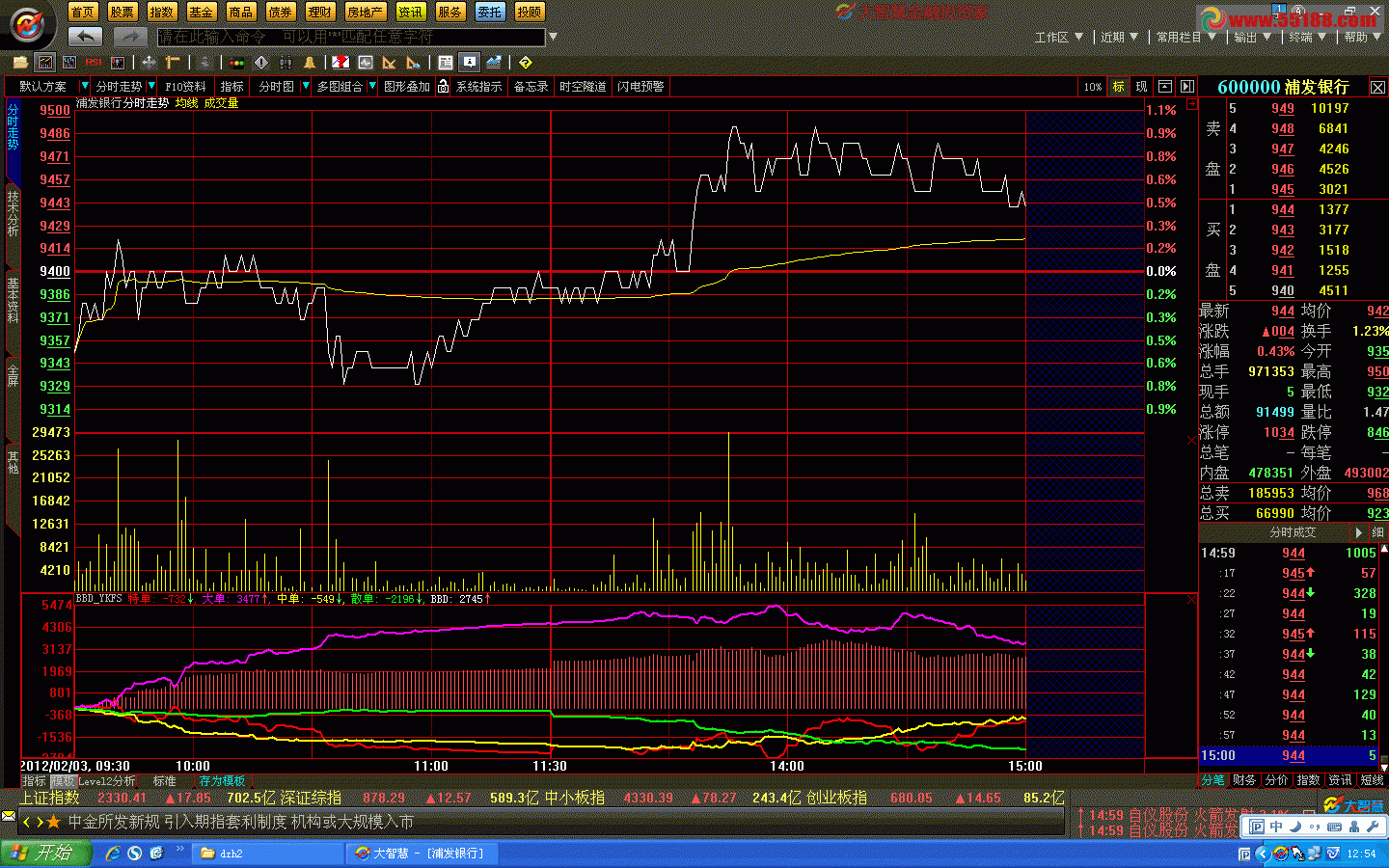Click the diamond exclamation warning icon
This screenshot has width=1389, height=868.
260,62
